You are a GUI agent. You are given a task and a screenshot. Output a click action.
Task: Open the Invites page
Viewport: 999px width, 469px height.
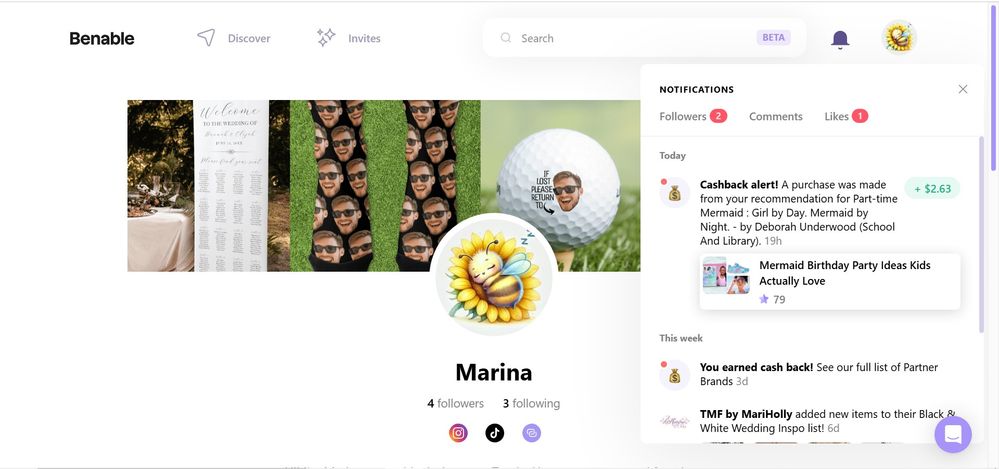tap(349, 38)
